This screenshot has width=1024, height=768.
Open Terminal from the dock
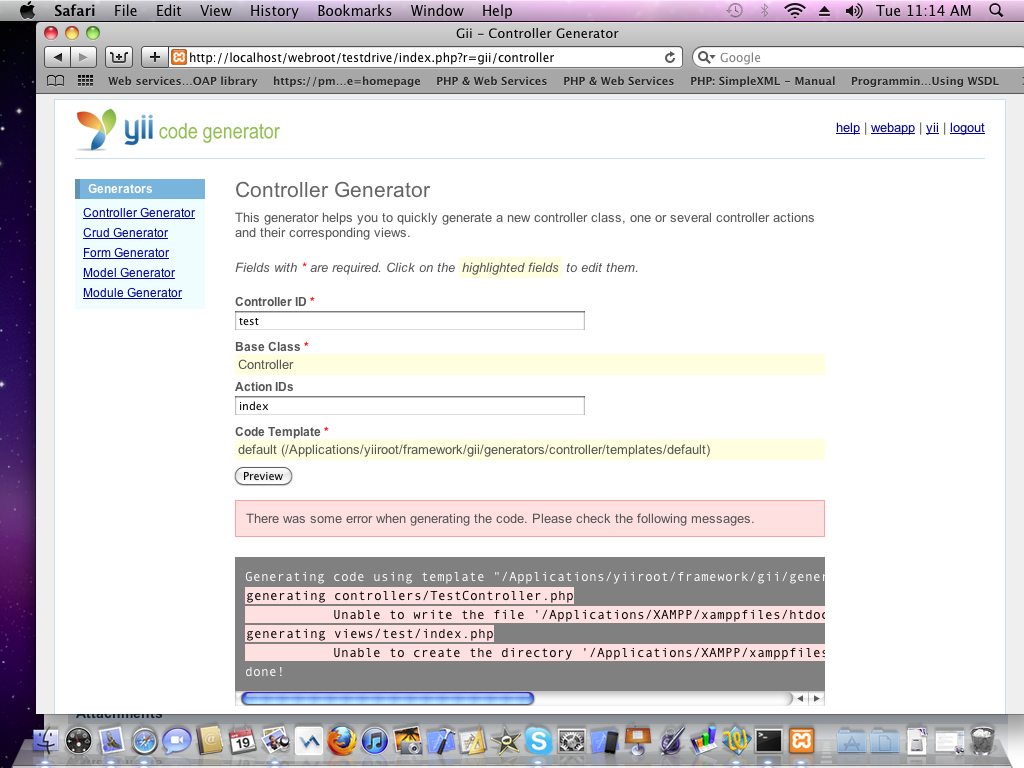[768, 741]
